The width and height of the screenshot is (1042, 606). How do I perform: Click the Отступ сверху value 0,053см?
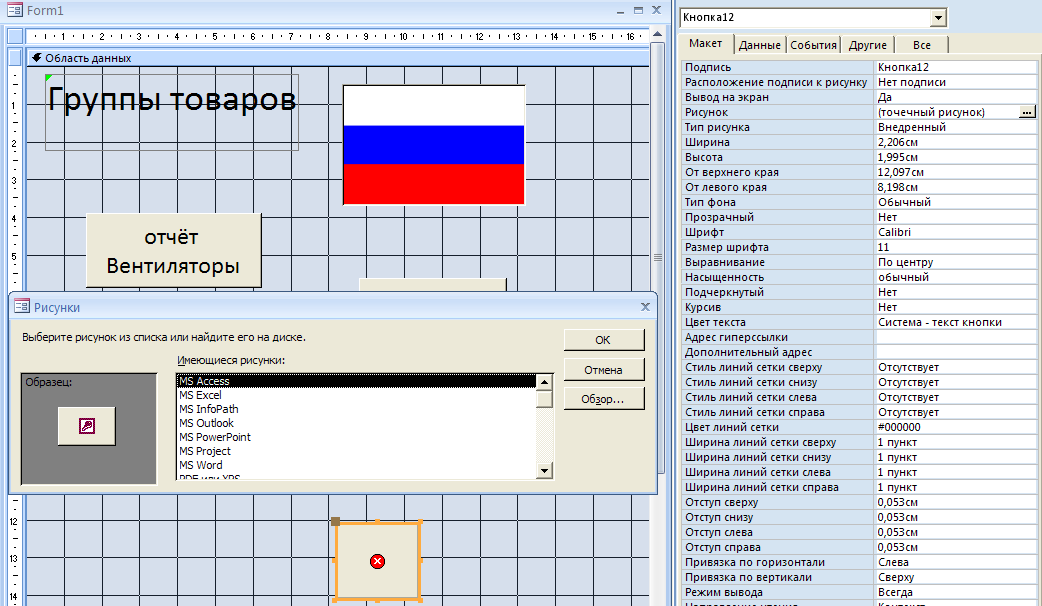(956, 502)
